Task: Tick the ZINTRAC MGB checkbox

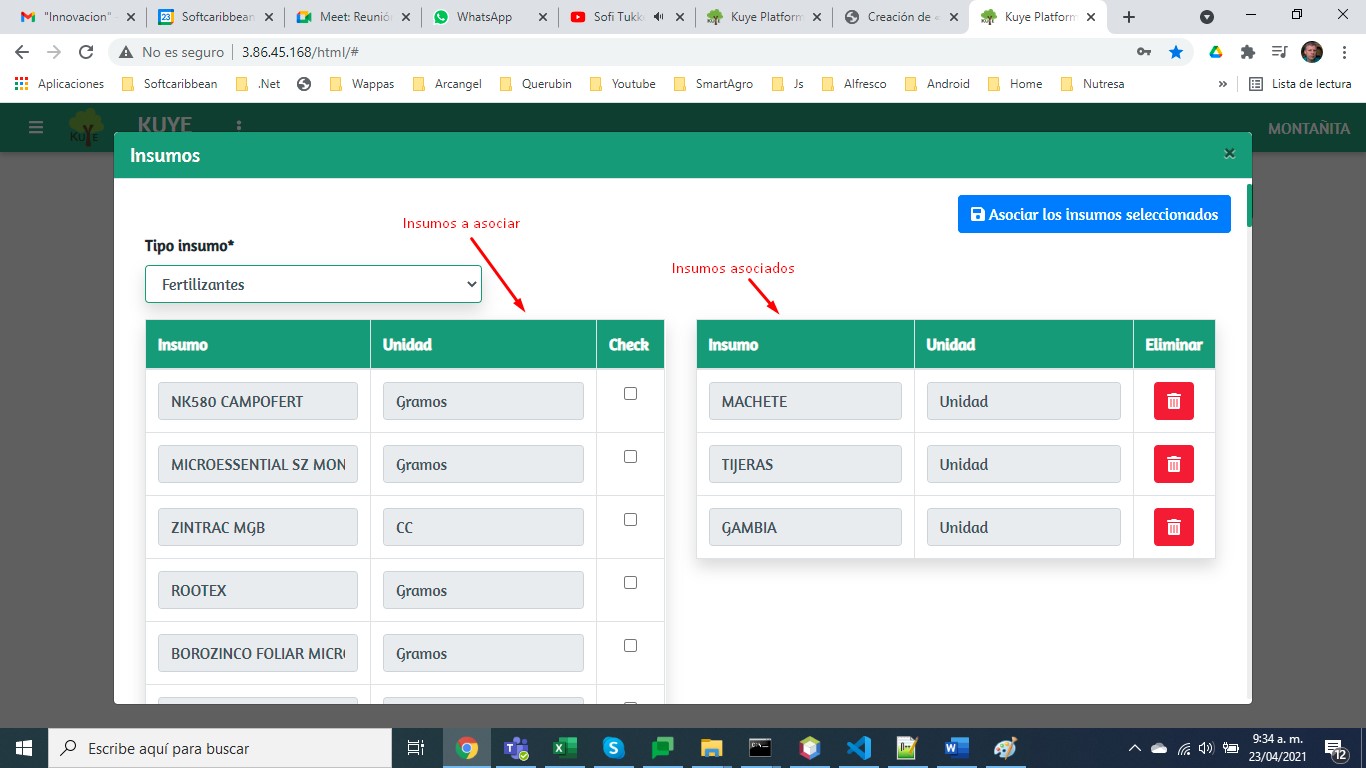Action: pyautogui.click(x=630, y=520)
